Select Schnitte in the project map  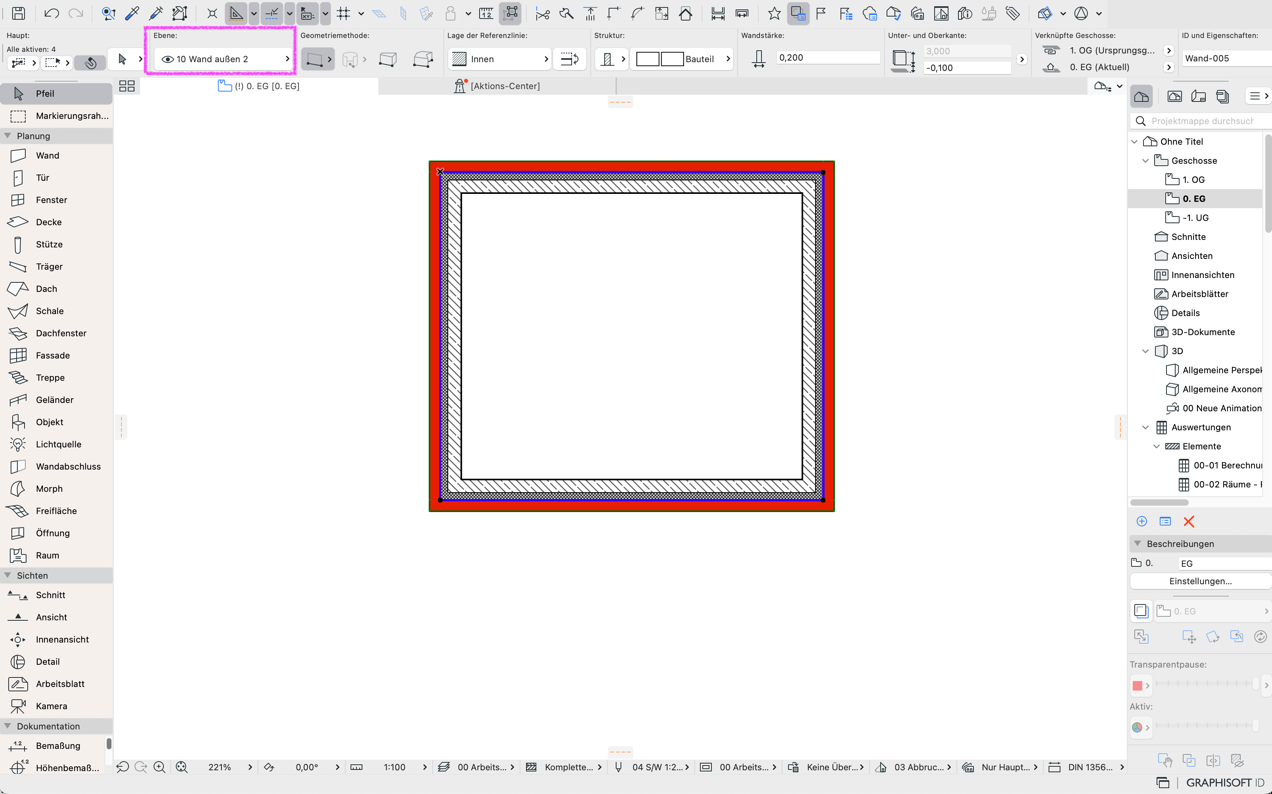point(1188,237)
